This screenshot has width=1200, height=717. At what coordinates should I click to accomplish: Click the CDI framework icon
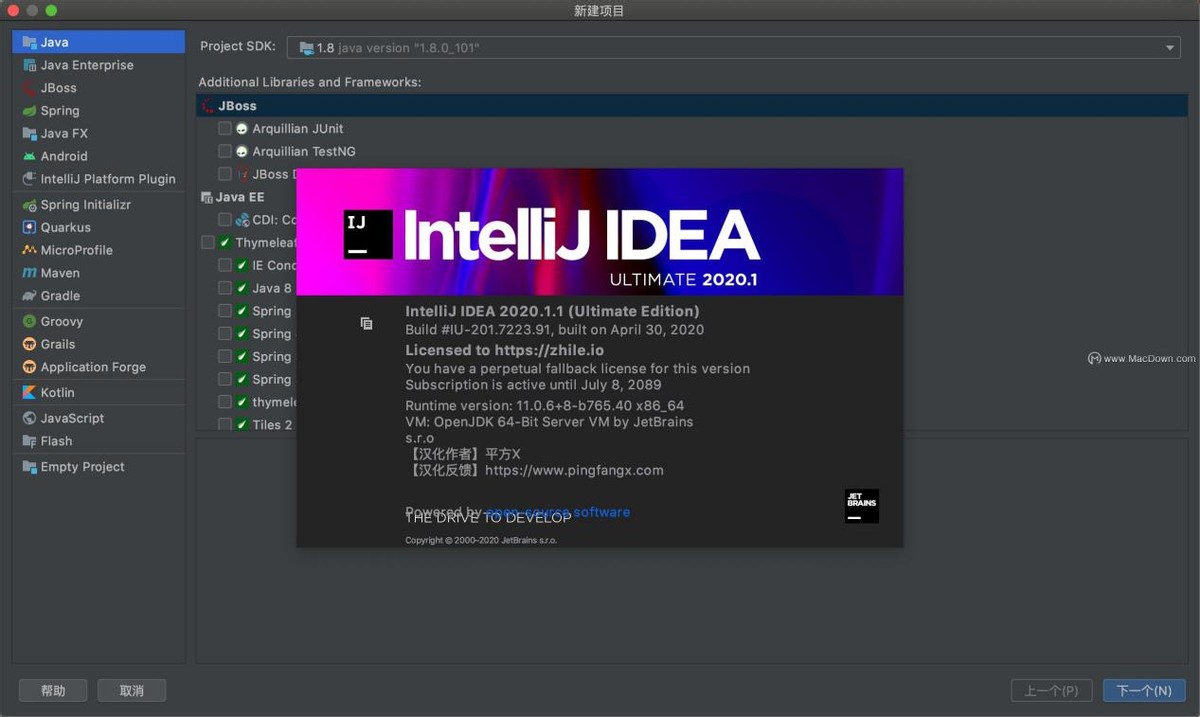[x=242, y=220]
